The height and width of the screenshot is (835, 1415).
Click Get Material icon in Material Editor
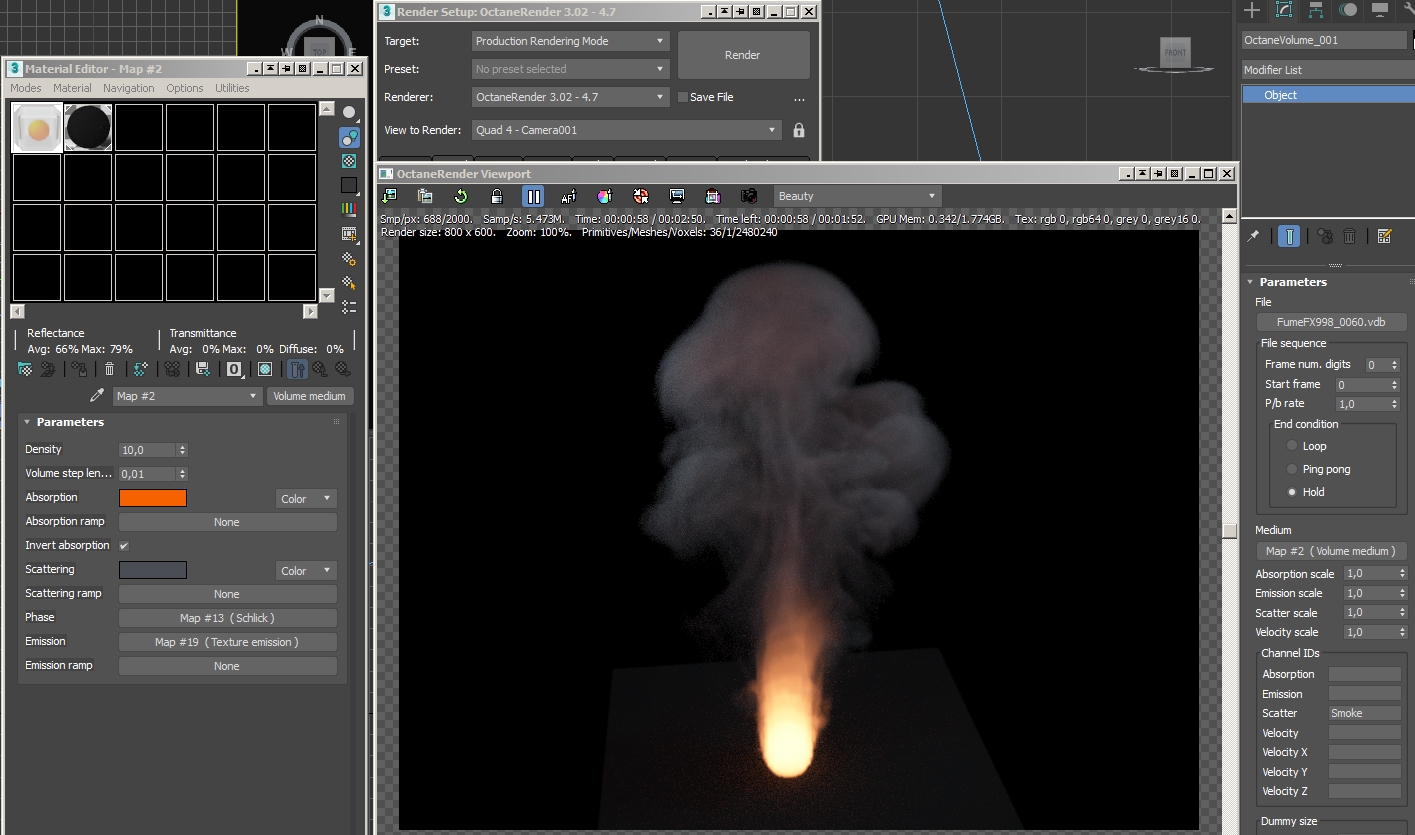pos(25,369)
